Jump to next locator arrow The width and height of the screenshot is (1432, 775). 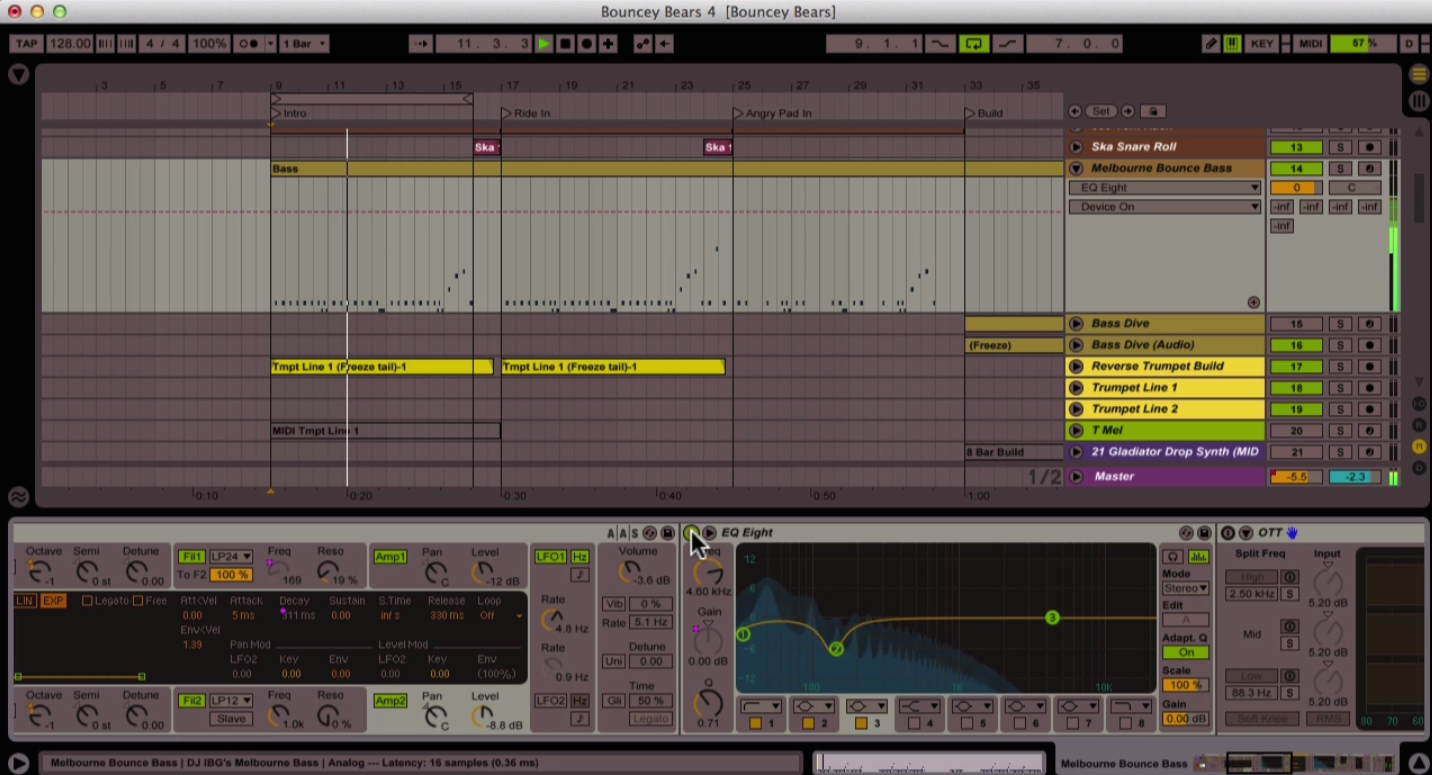1127,111
